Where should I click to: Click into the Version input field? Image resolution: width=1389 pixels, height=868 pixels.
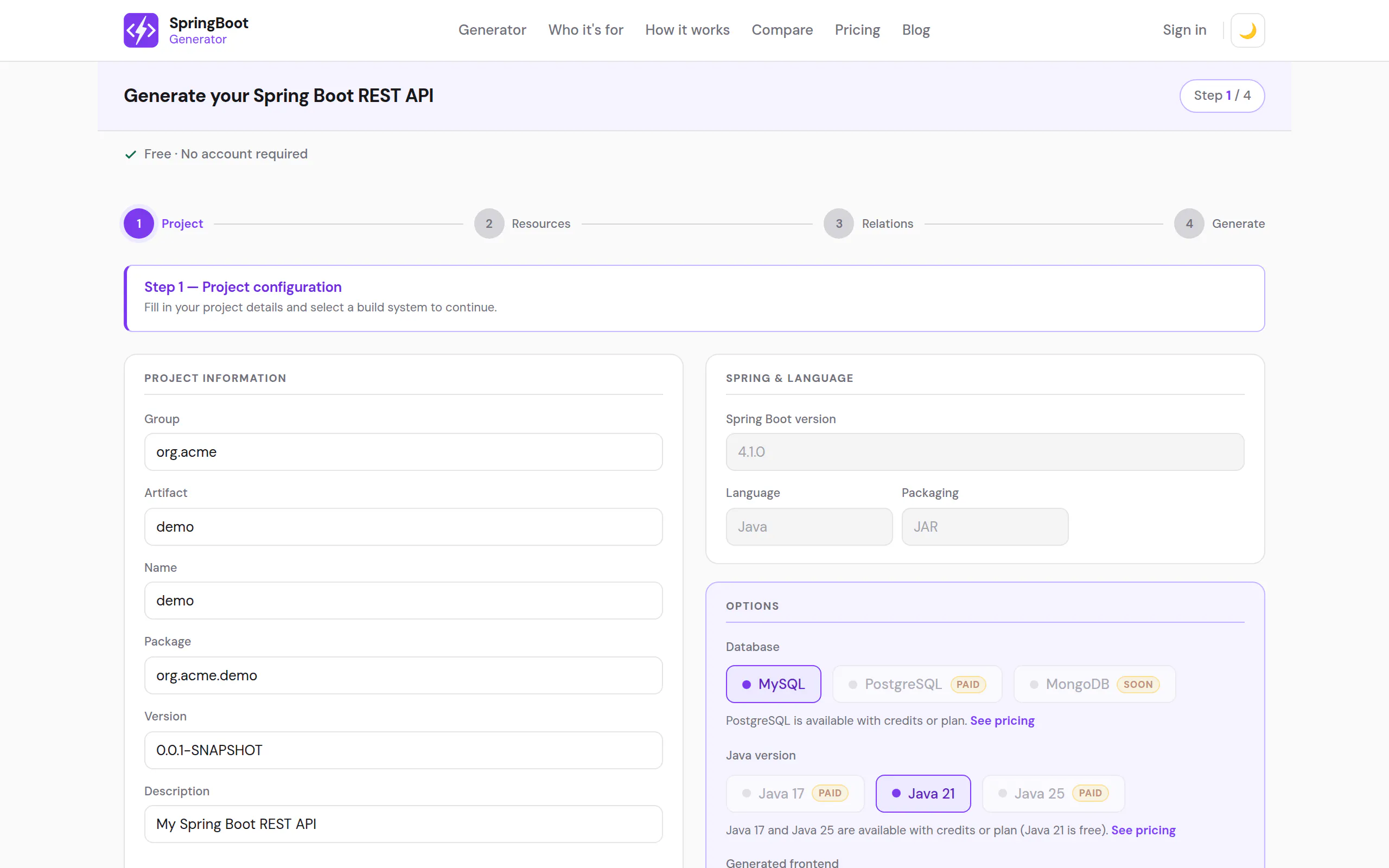(404, 750)
